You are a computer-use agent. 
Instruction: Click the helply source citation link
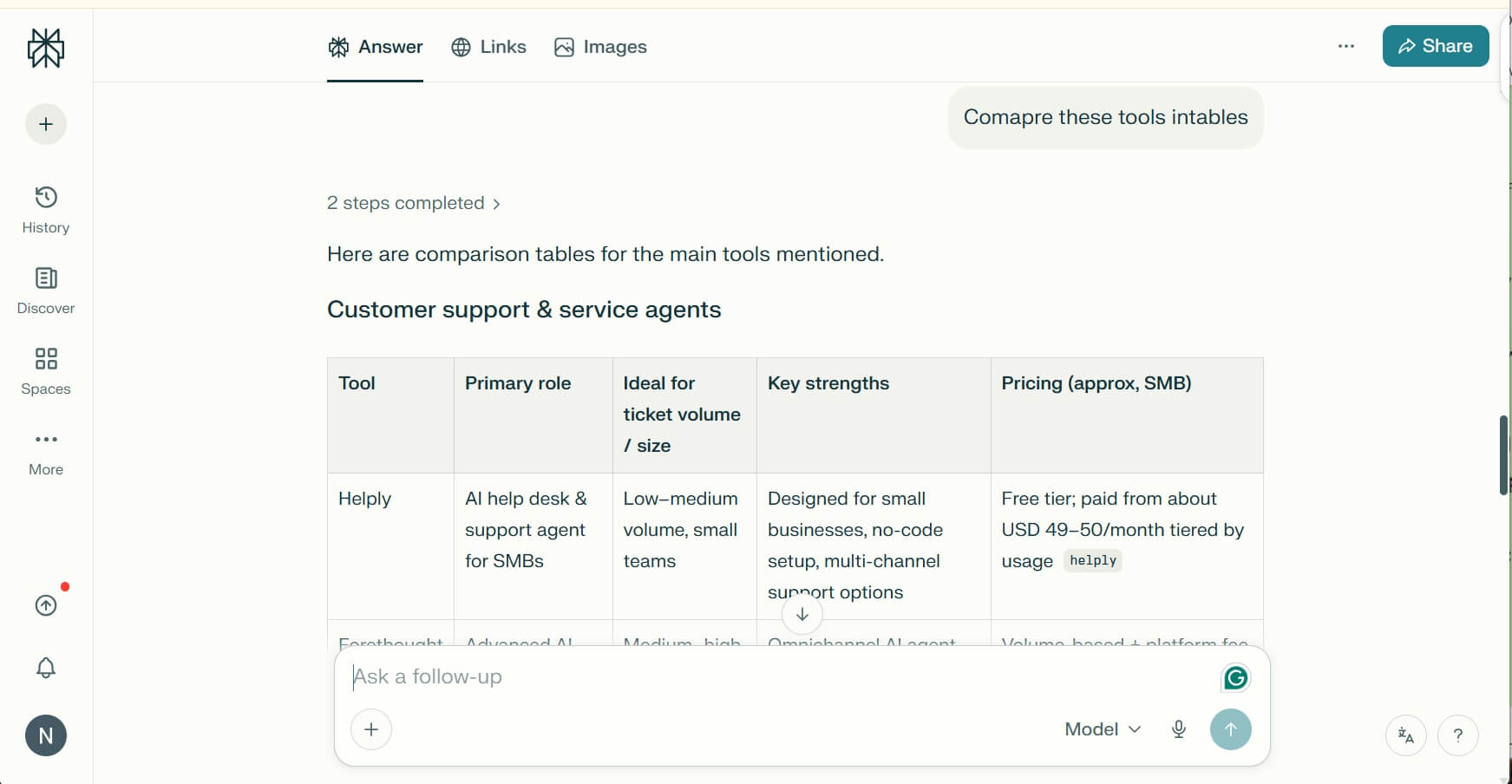tap(1092, 561)
